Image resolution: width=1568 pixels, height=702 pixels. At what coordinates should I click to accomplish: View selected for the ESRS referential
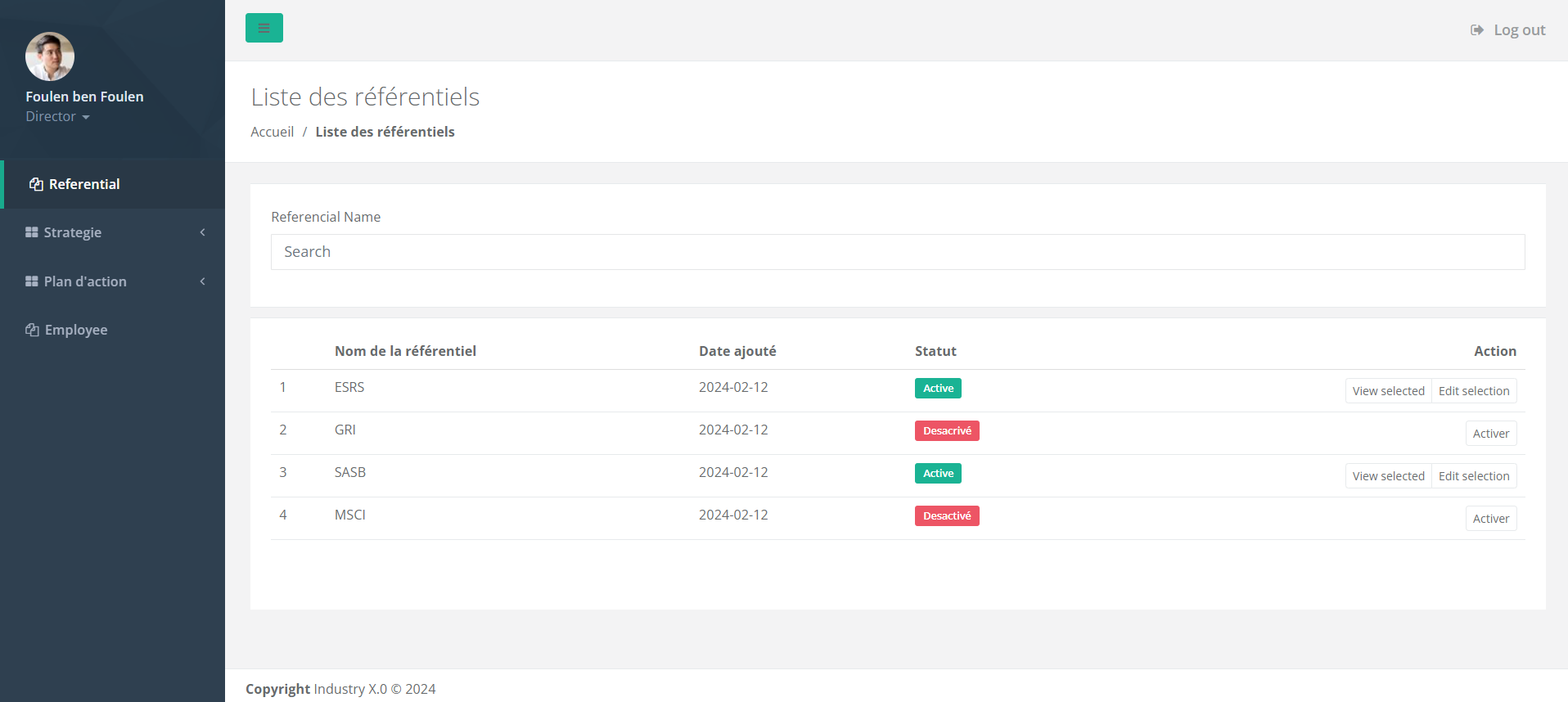pyautogui.click(x=1388, y=391)
